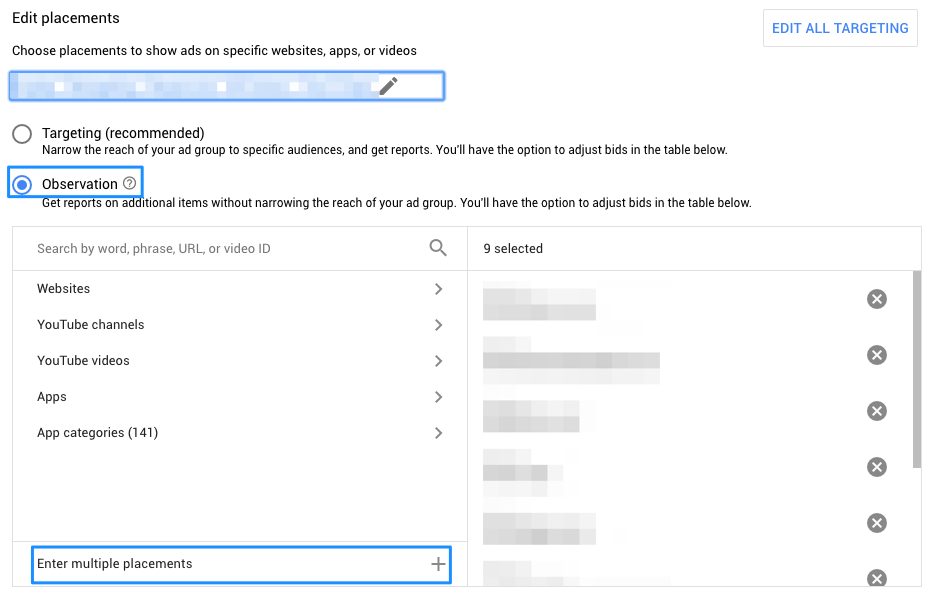Viewport: 950px width, 593px height.
Task: Click the plus icon next to Enter multiple placements
Action: point(438,563)
